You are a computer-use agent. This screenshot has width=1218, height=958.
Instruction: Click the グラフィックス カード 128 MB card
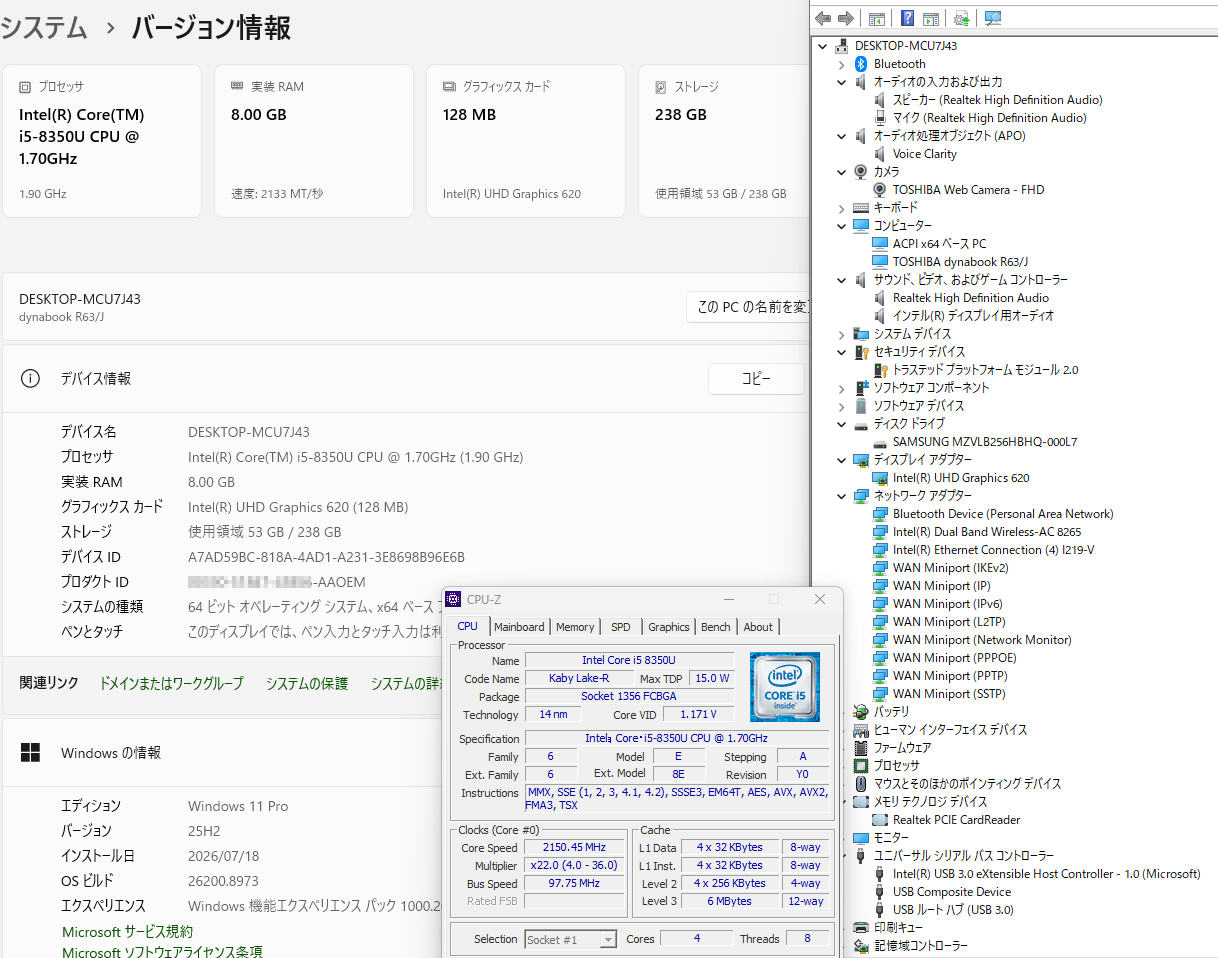[526, 141]
